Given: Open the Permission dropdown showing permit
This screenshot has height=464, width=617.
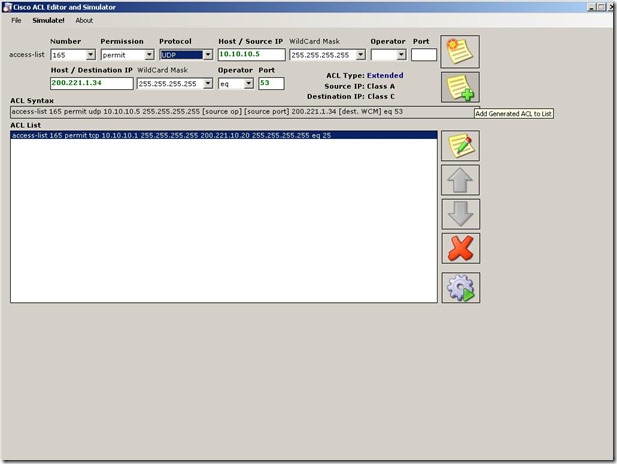Looking at the screenshot, I should (149, 55).
